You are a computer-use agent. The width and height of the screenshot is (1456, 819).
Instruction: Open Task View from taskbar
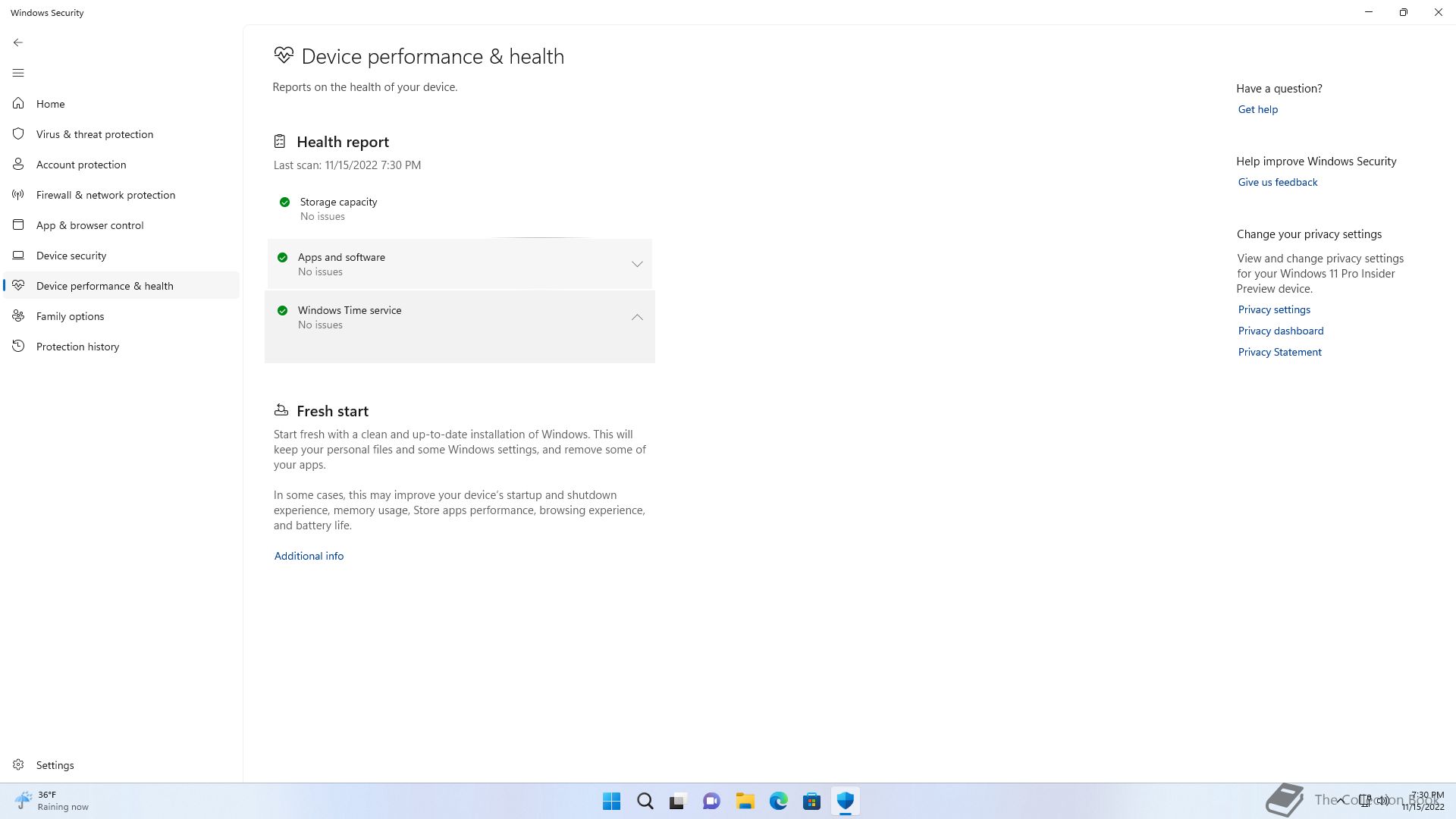(x=677, y=801)
